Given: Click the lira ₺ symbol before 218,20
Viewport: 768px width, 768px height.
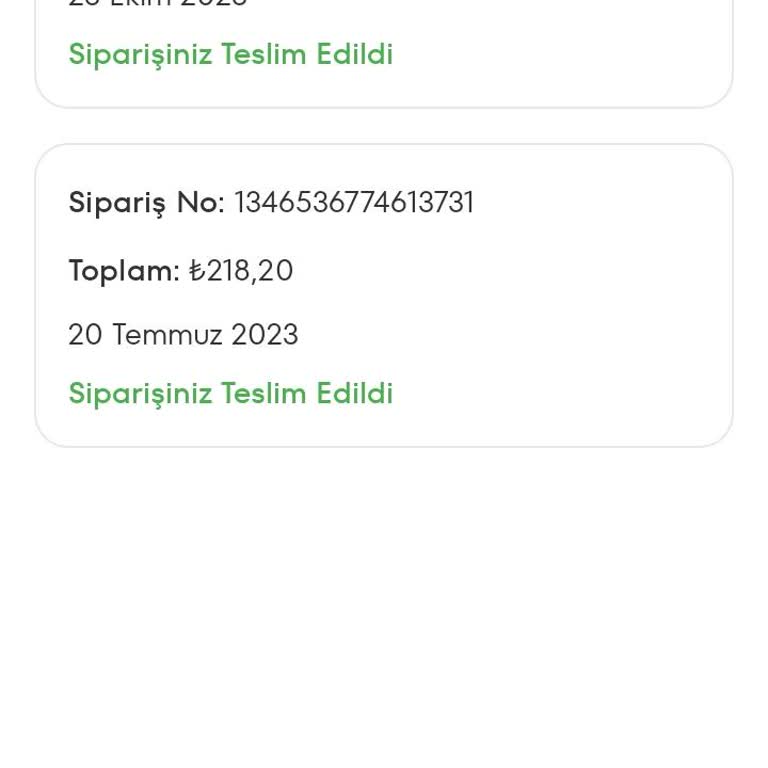Looking at the screenshot, I should [197, 271].
